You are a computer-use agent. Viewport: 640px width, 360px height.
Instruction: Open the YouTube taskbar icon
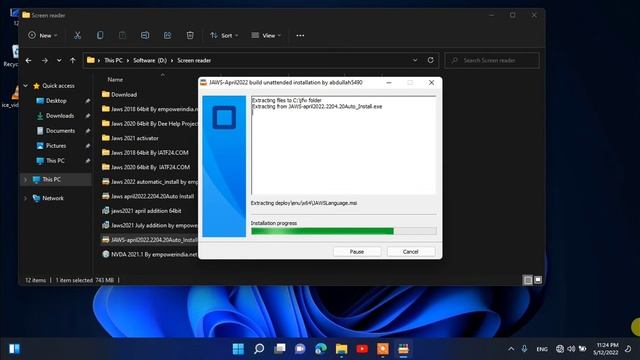tap(362, 349)
